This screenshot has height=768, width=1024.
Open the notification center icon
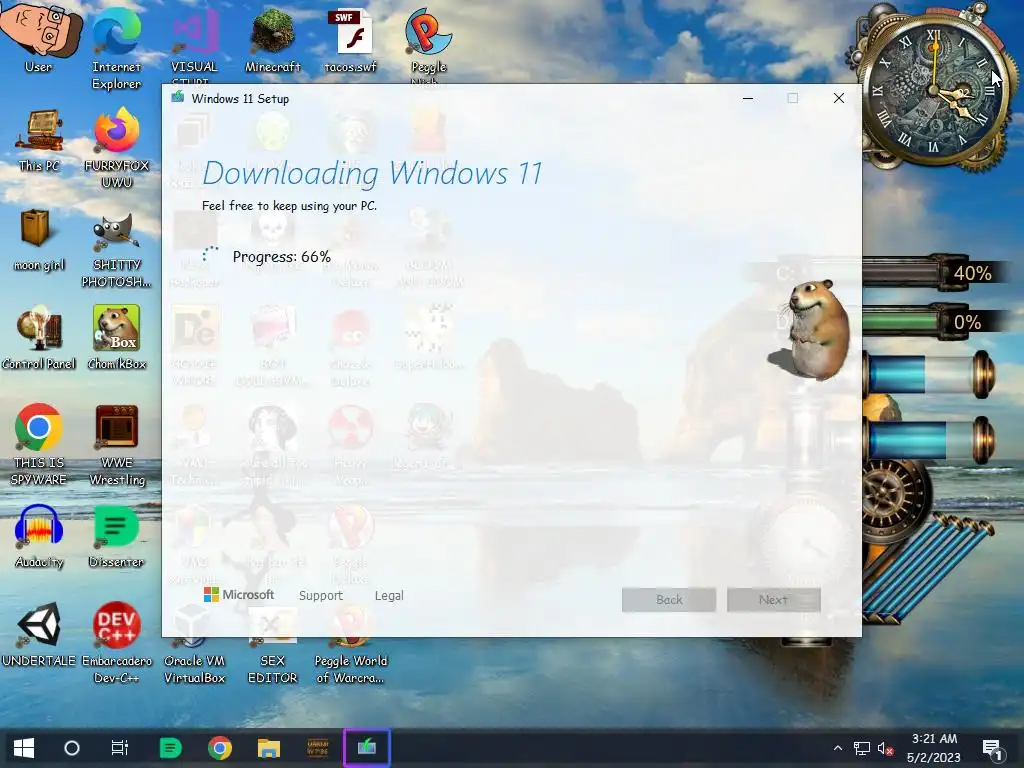point(993,750)
